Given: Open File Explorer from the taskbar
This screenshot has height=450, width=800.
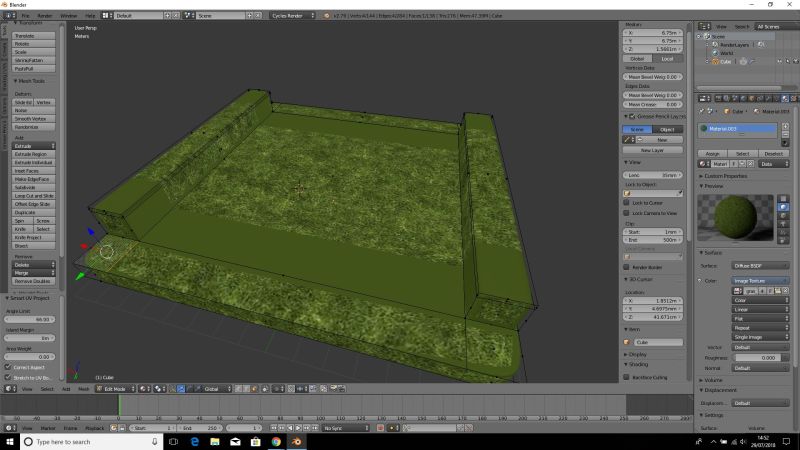Looking at the screenshot, I should point(215,441).
